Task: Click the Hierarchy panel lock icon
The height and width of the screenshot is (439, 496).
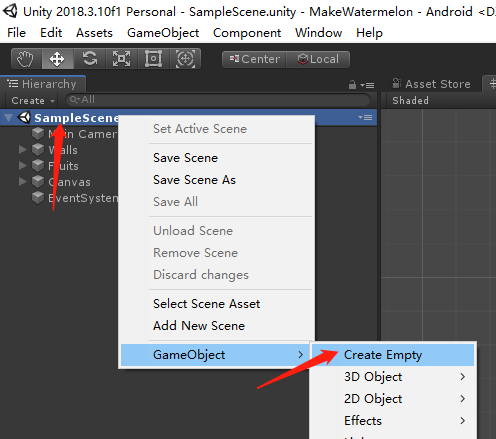Action: (x=352, y=85)
